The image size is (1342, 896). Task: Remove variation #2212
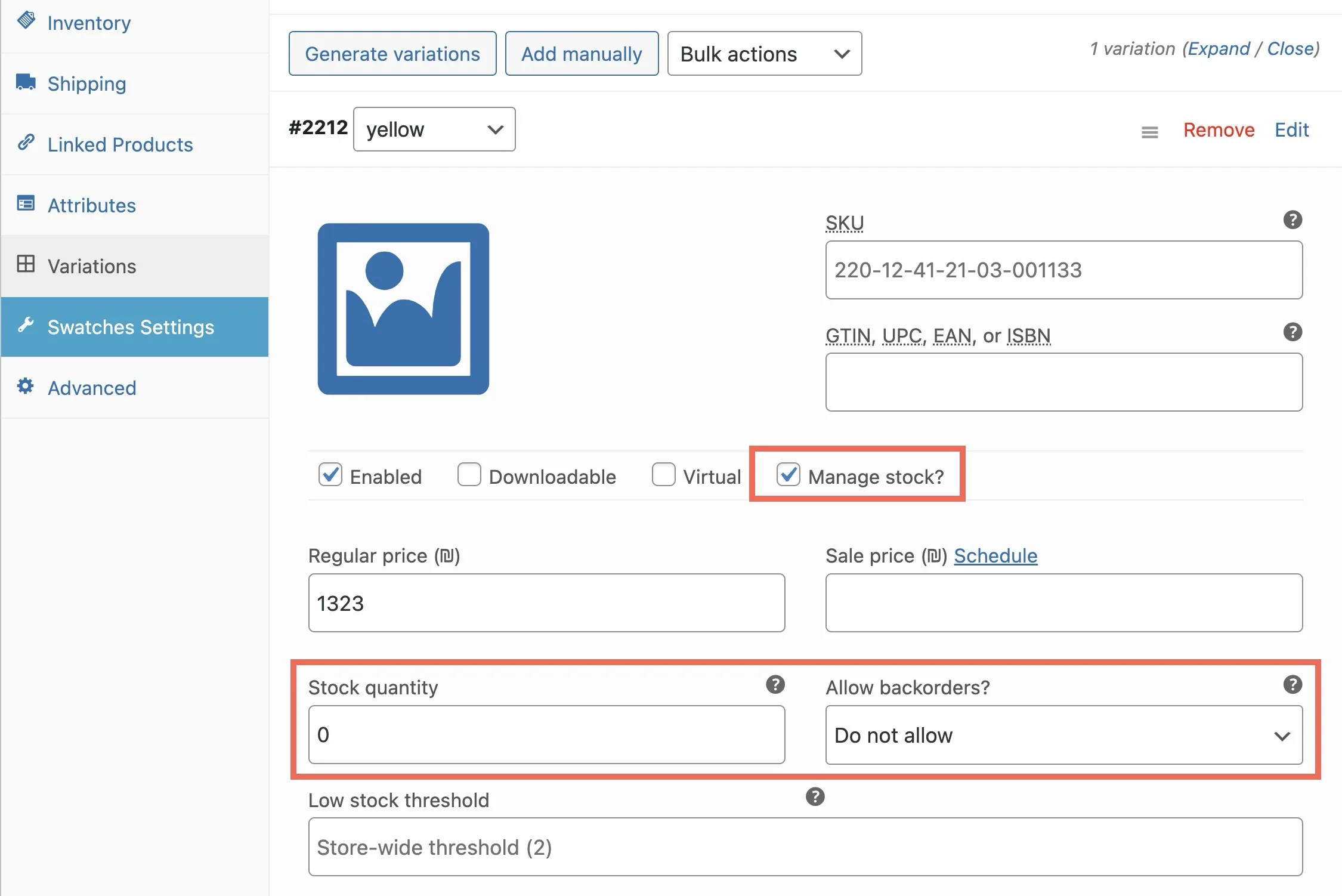pyautogui.click(x=1219, y=130)
